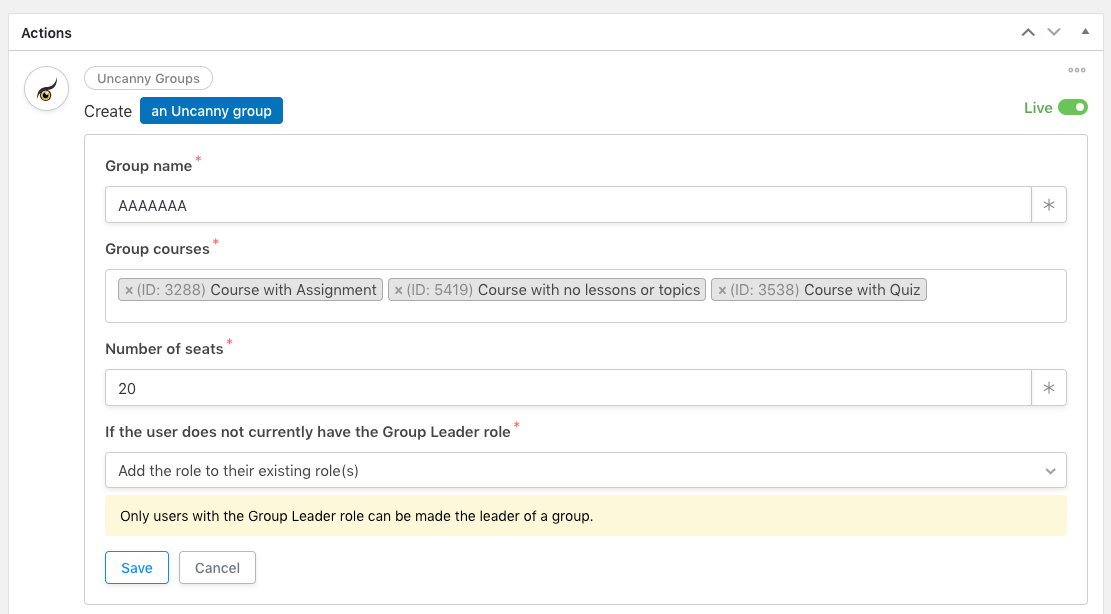Remove Course with no lessons or topics
This screenshot has height=614, width=1111.
(398, 290)
